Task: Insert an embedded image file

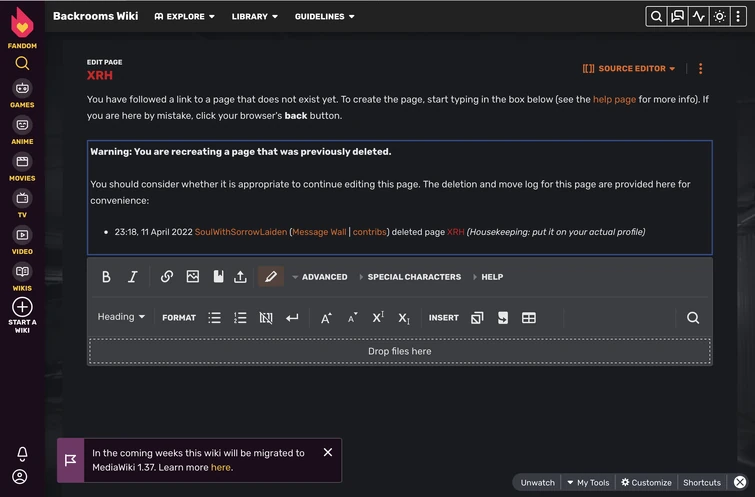Action: (193, 276)
